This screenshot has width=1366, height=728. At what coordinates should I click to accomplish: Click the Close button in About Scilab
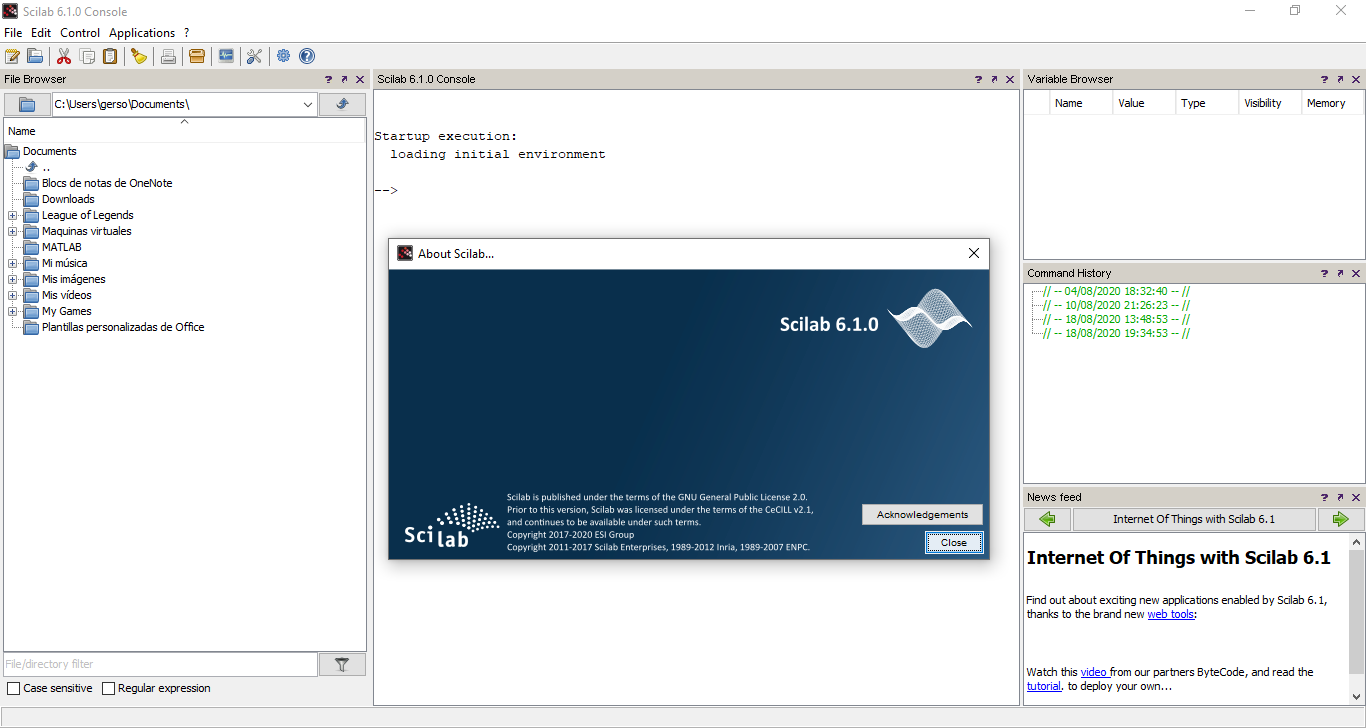[954, 542]
